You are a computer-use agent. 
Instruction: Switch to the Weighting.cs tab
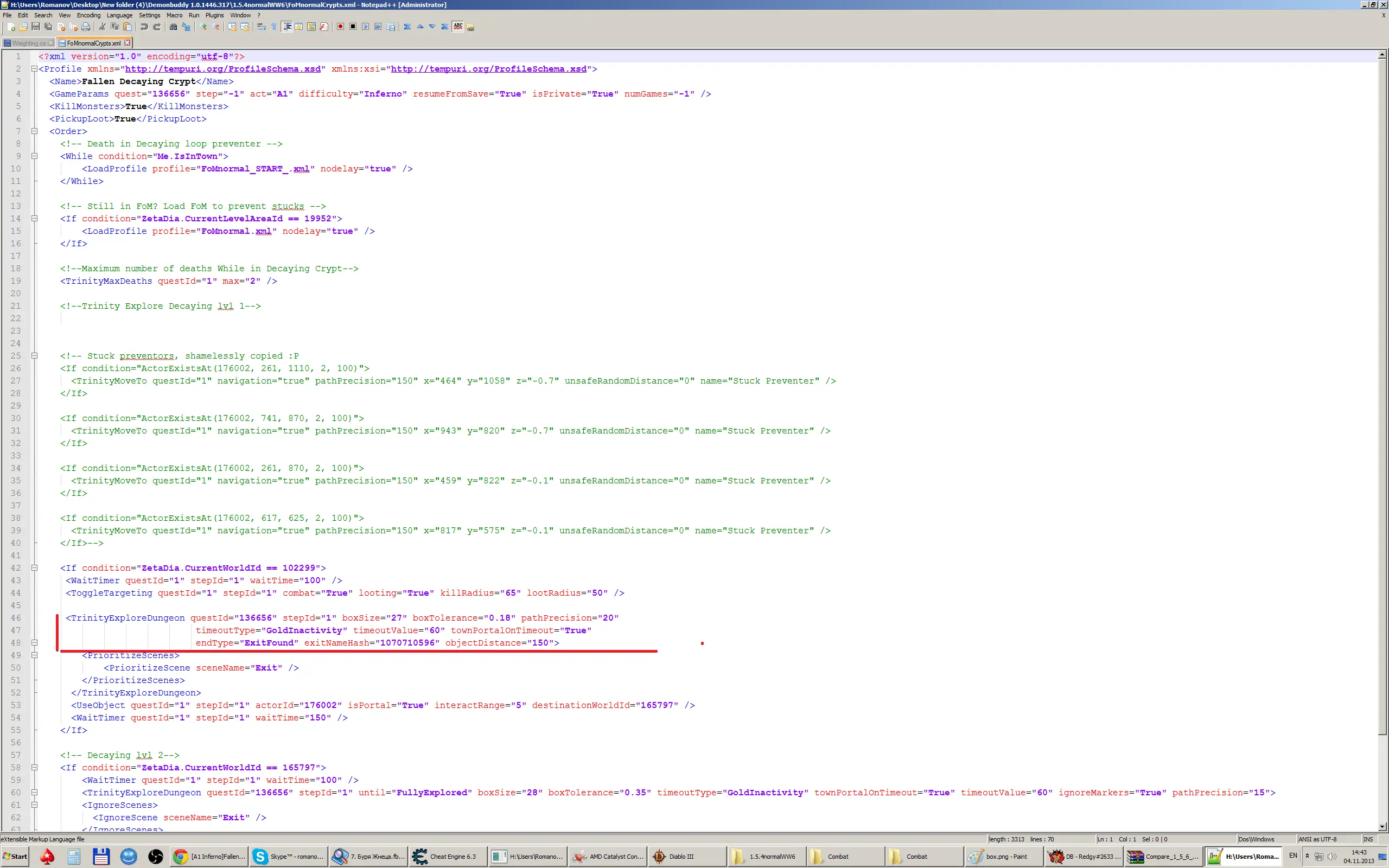click(x=28, y=43)
